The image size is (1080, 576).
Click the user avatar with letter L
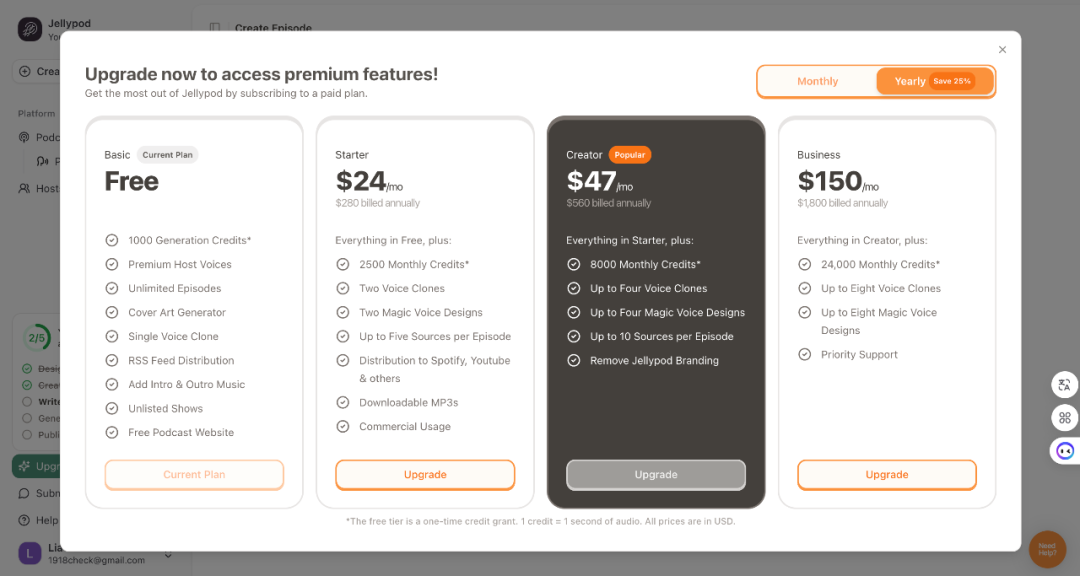point(30,553)
